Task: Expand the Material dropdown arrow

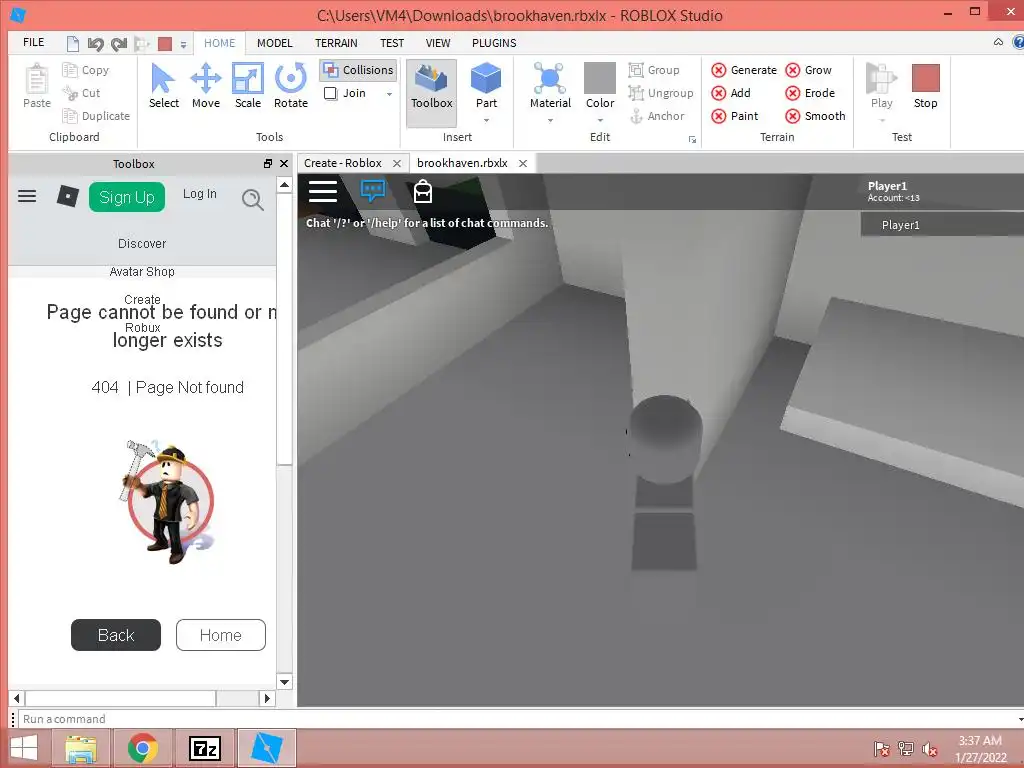Action: tap(550, 121)
